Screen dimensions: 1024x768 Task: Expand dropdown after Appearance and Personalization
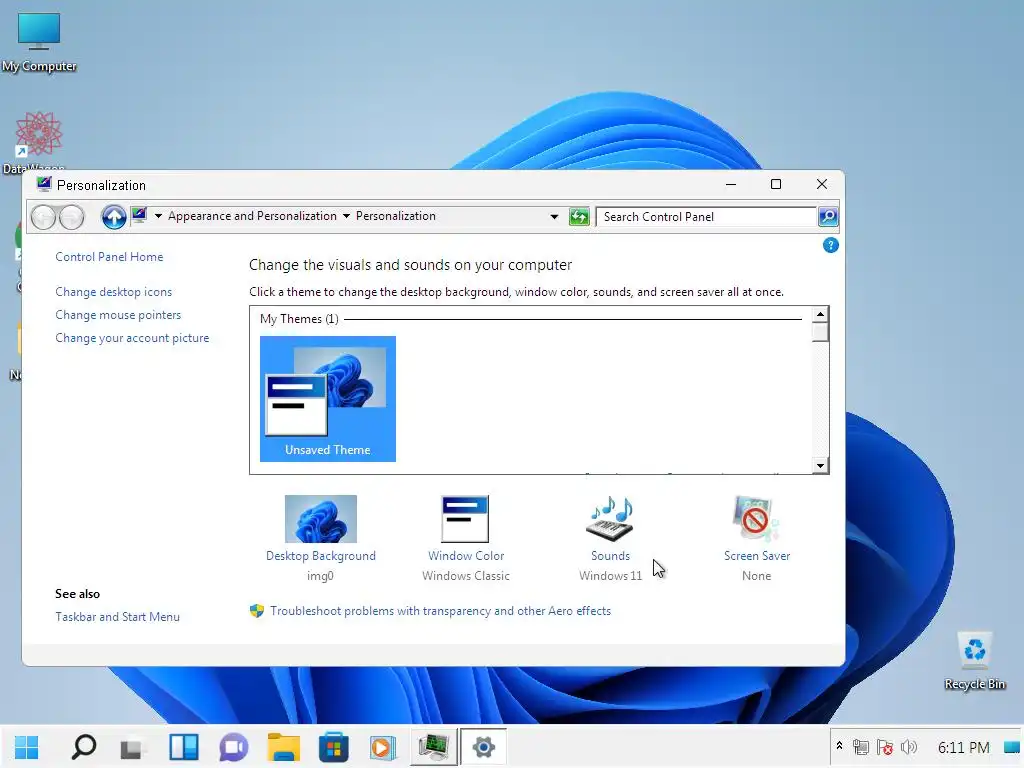(346, 216)
